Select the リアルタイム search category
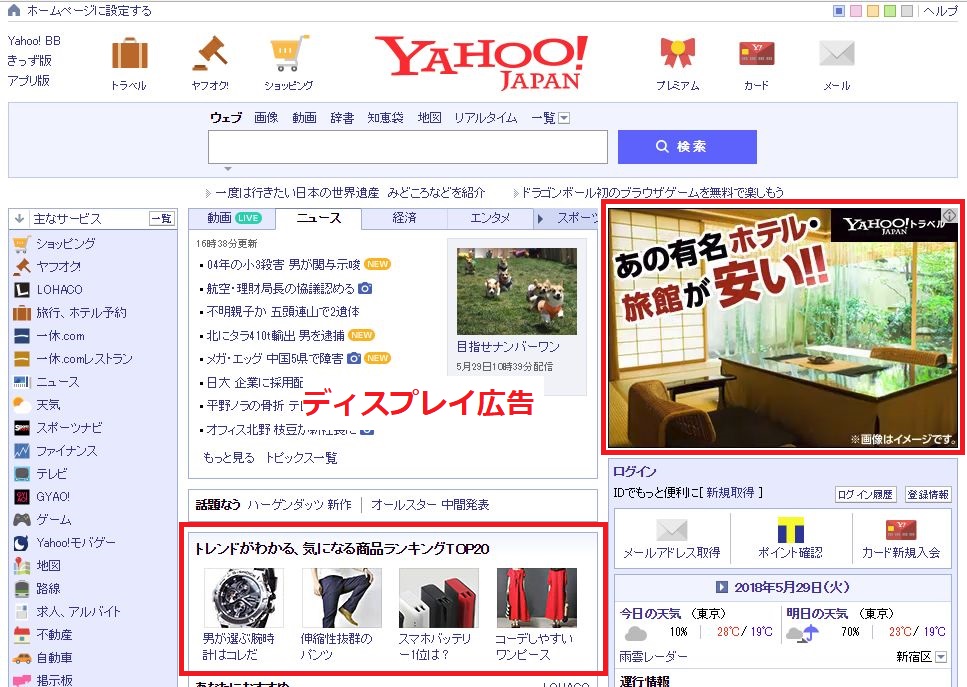This screenshot has width=967, height=687. pyautogui.click(x=485, y=117)
